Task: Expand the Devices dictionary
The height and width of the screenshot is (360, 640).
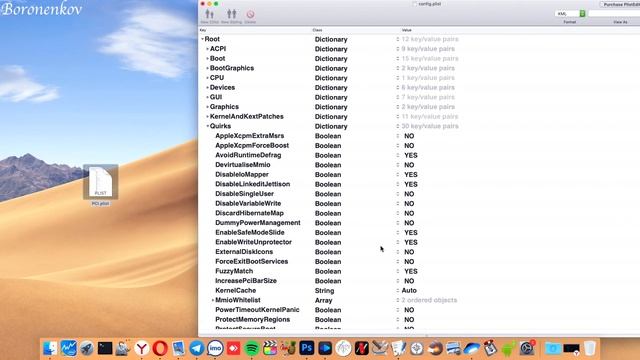Action: point(207,88)
